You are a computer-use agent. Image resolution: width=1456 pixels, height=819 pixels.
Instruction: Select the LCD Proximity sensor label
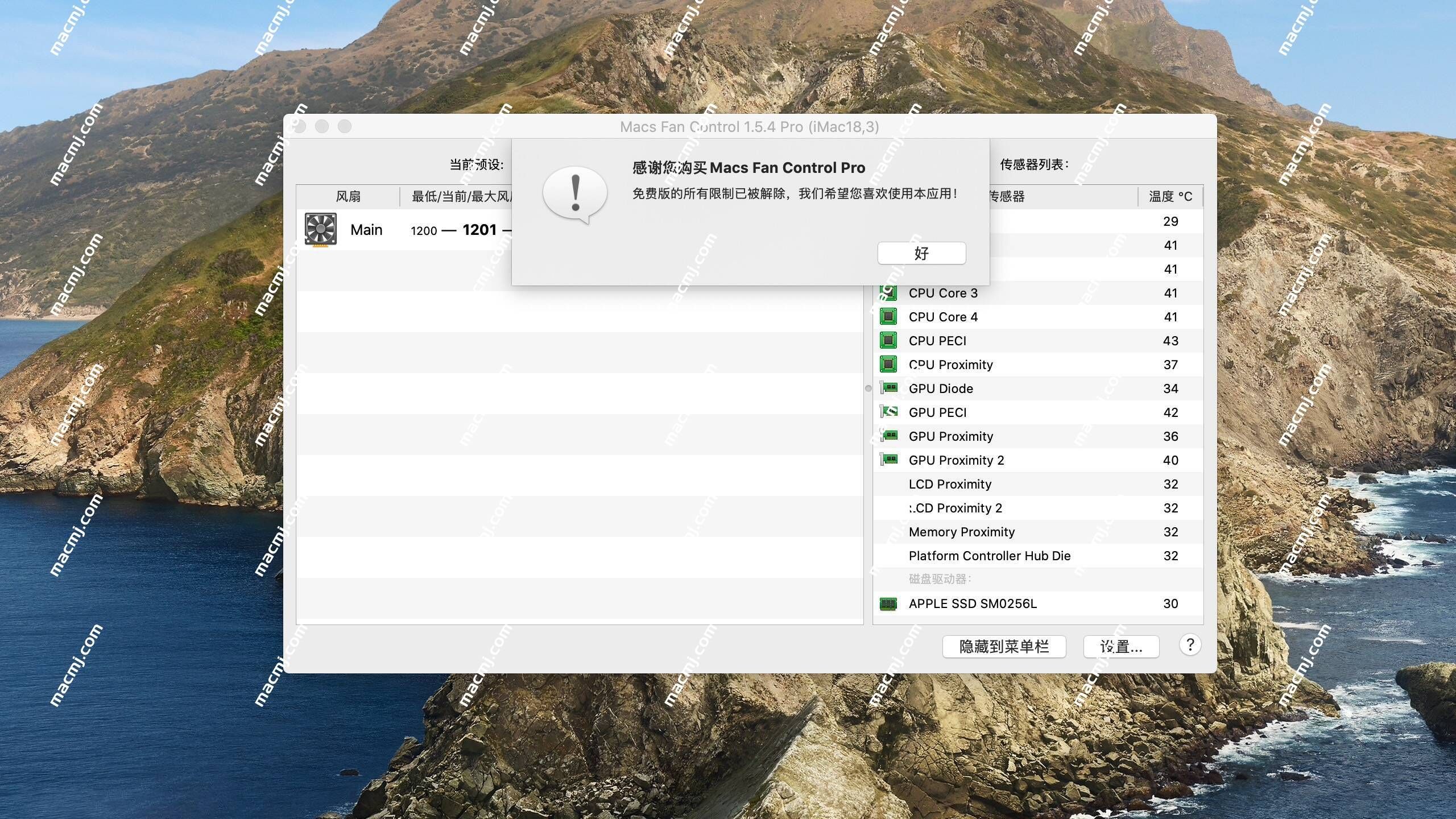click(x=950, y=484)
